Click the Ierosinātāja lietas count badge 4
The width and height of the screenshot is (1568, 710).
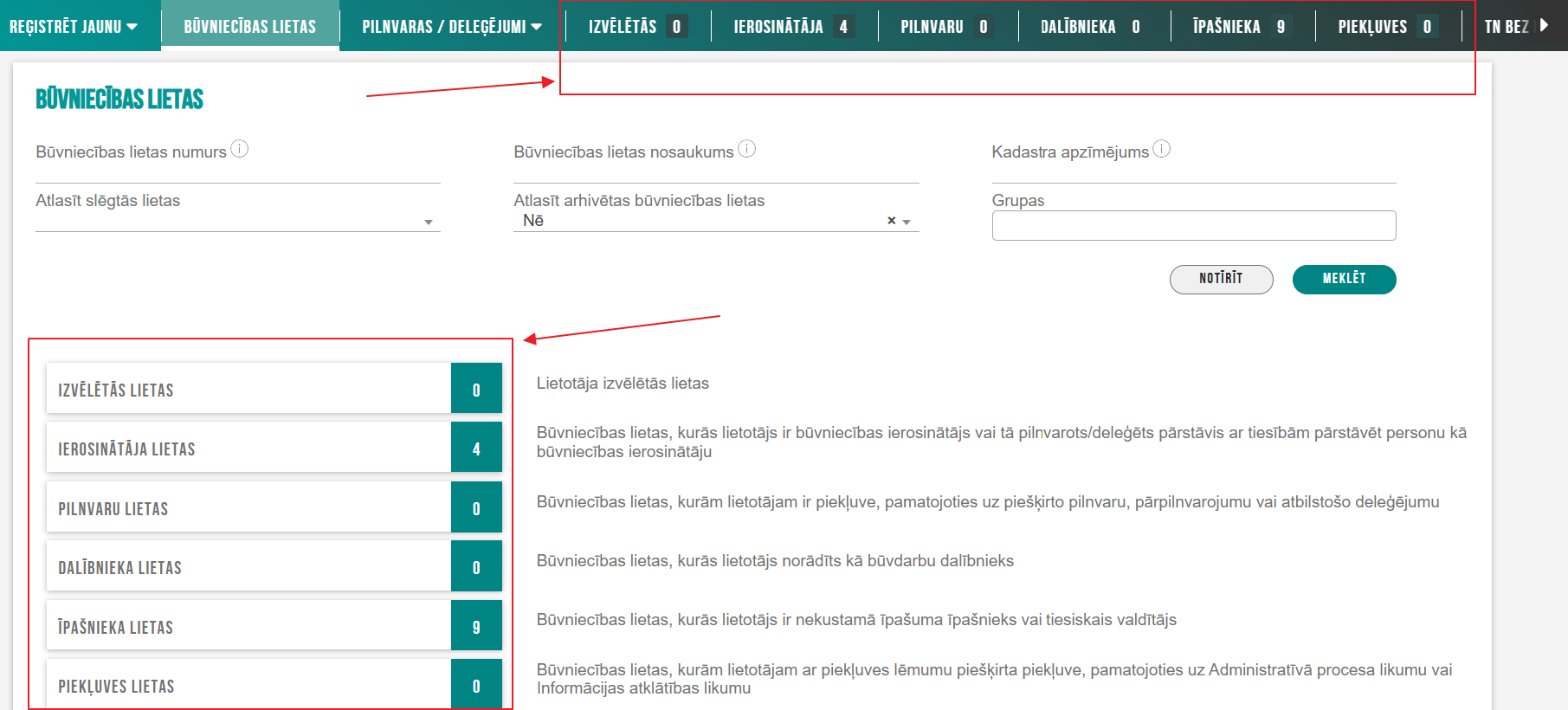click(x=476, y=447)
